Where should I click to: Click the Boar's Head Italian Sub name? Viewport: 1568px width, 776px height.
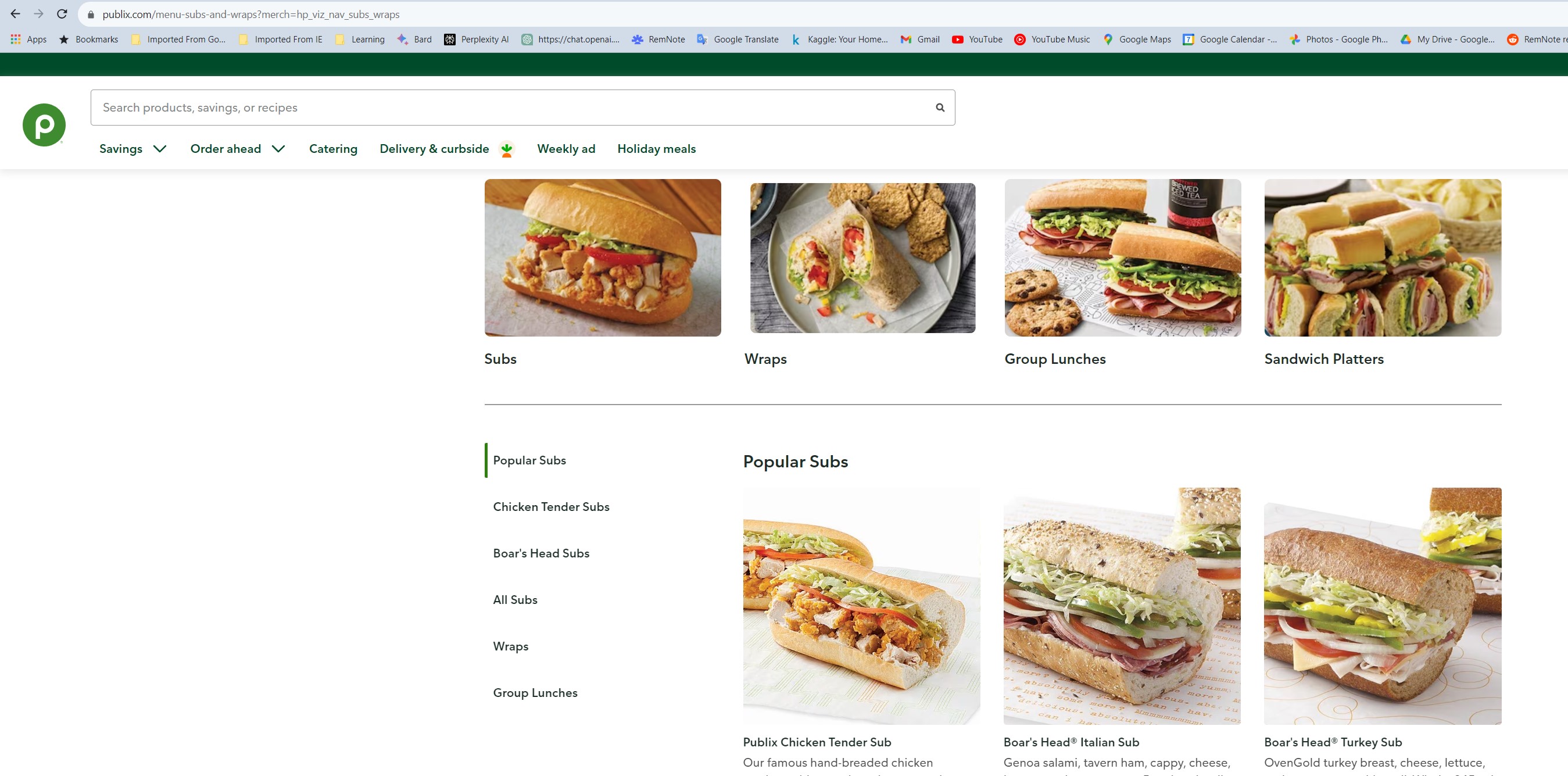(1071, 742)
